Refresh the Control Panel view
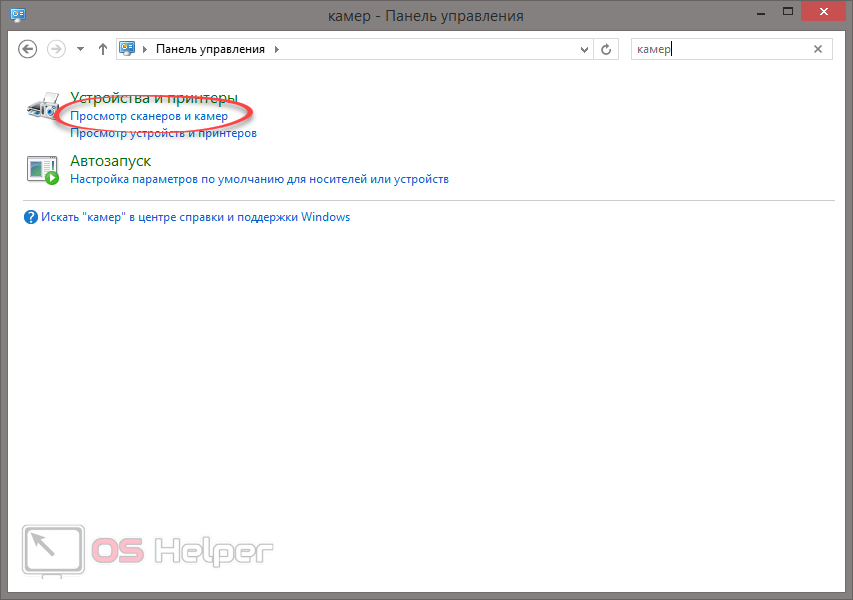 pyautogui.click(x=606, y=50)
